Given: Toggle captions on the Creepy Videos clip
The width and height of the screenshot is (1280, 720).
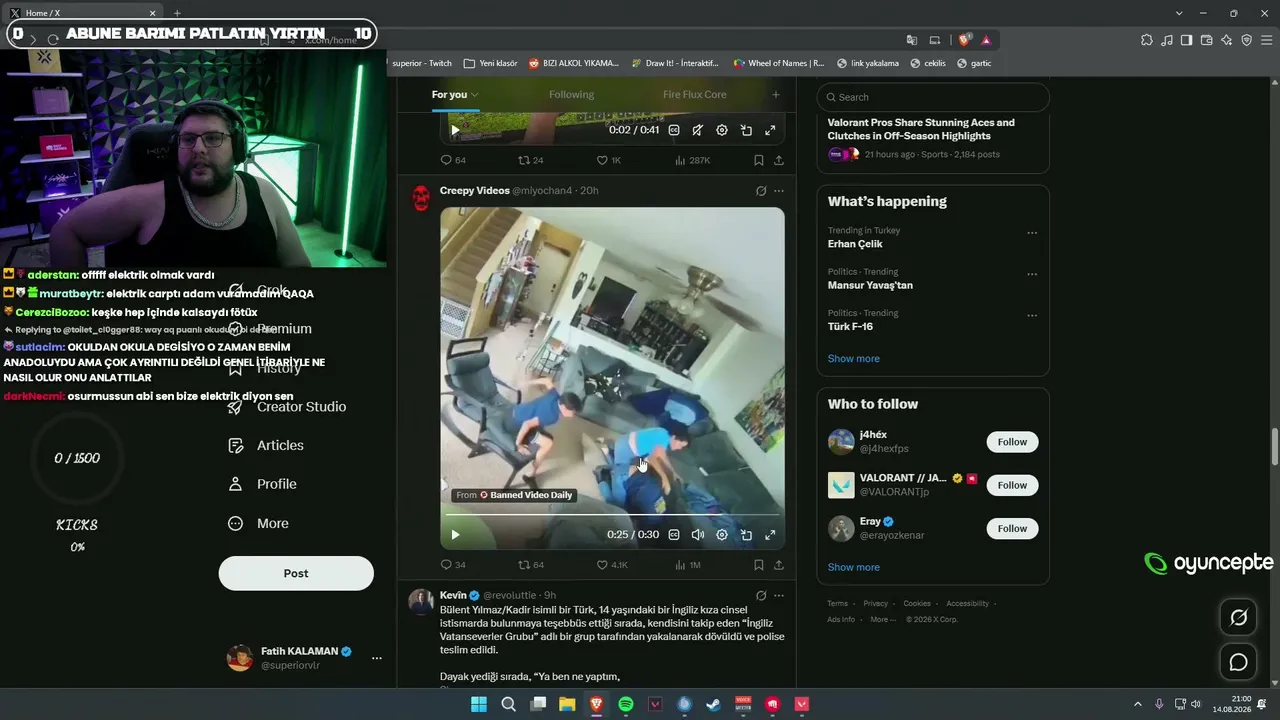Looking at the screenshot, I should 674,535.
